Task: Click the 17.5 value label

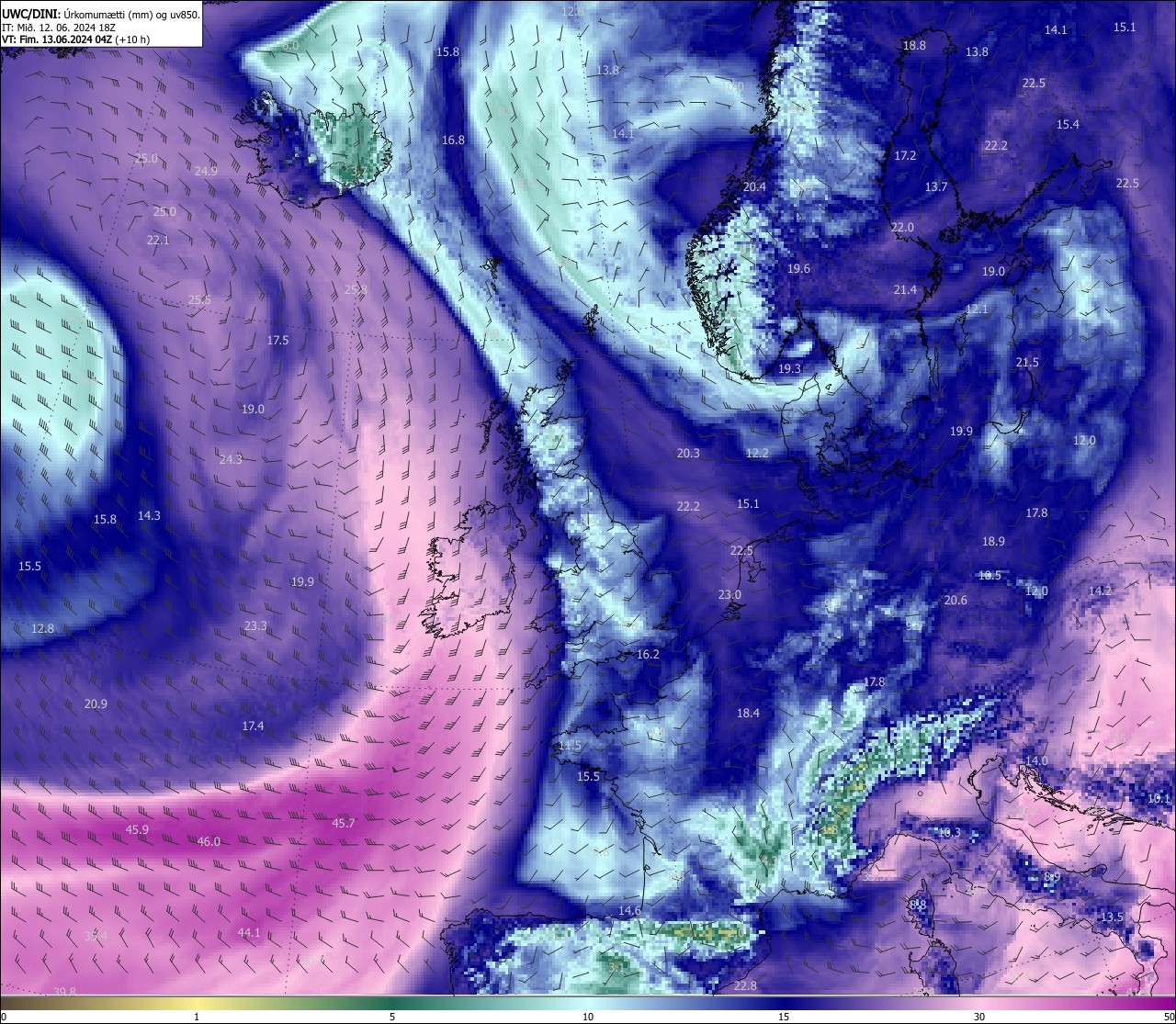Action: coord(277,340)
